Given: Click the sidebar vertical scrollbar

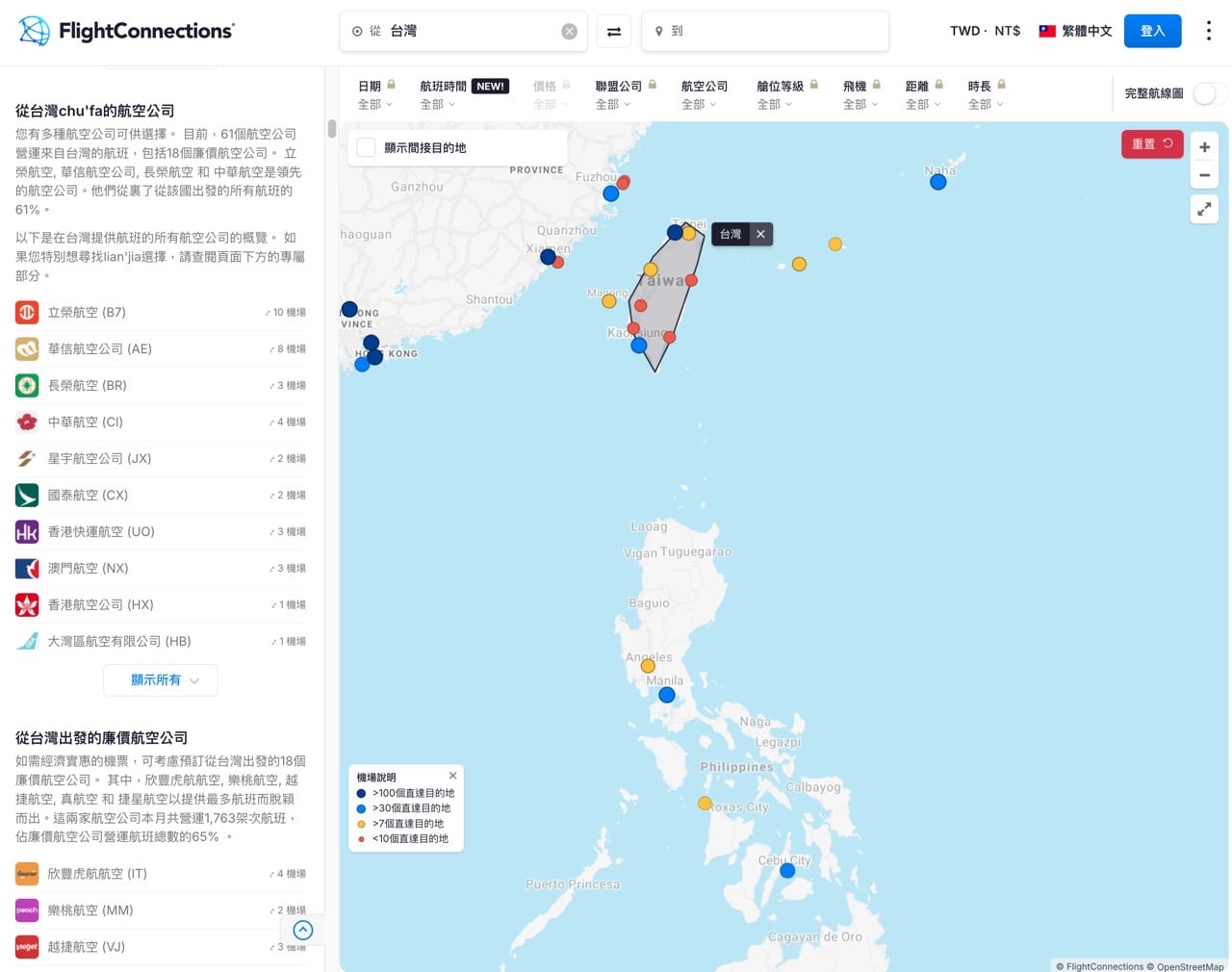Looking at the screenshot, I should [332, 129].
